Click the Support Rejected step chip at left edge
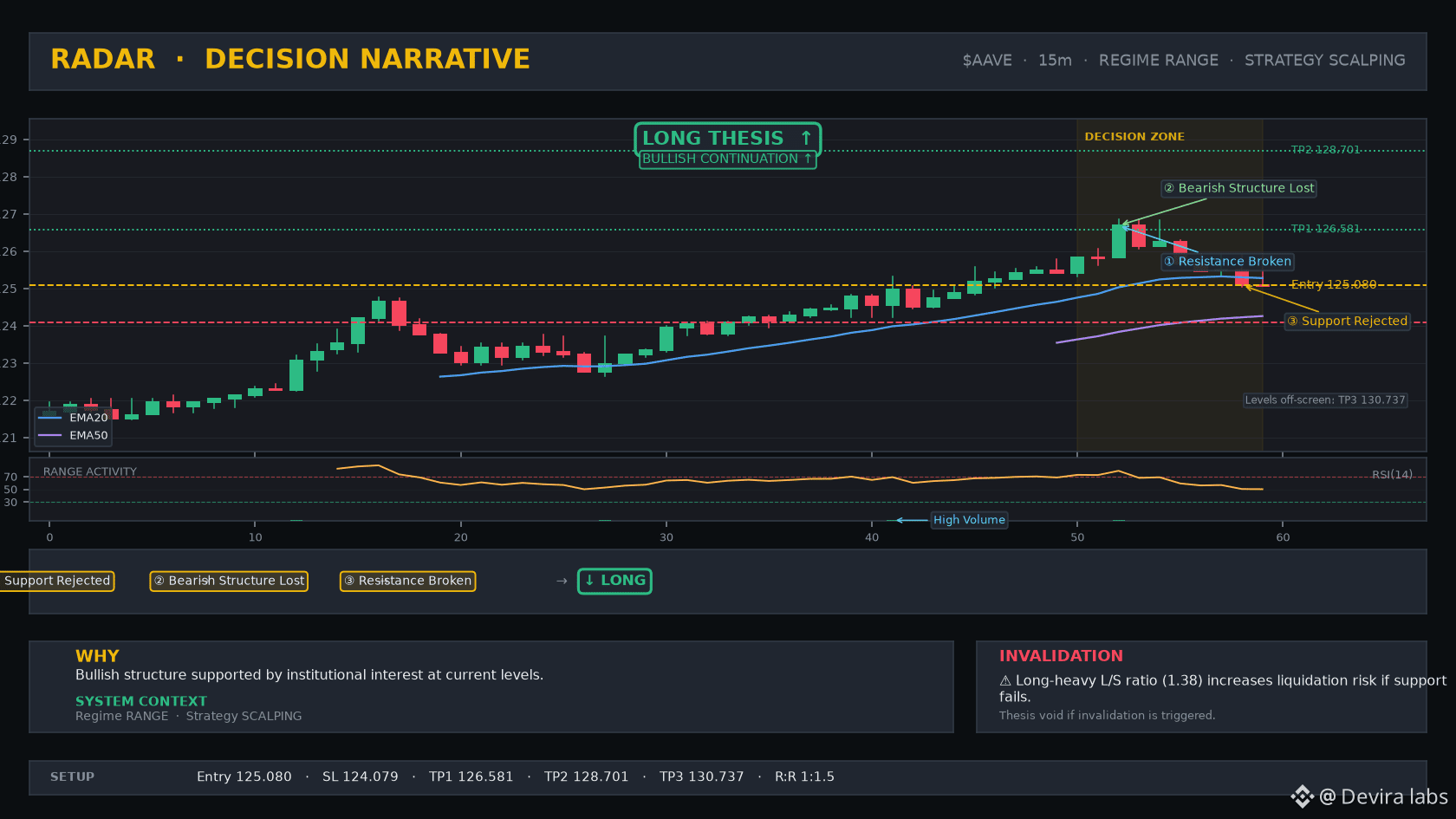1456x819 pixels. (x=57, y=581)
